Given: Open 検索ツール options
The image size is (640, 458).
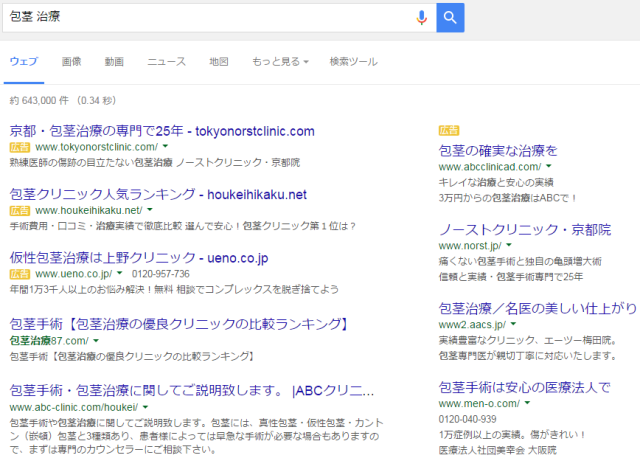Looking at the screenshot, I should (x=353, y=62).
